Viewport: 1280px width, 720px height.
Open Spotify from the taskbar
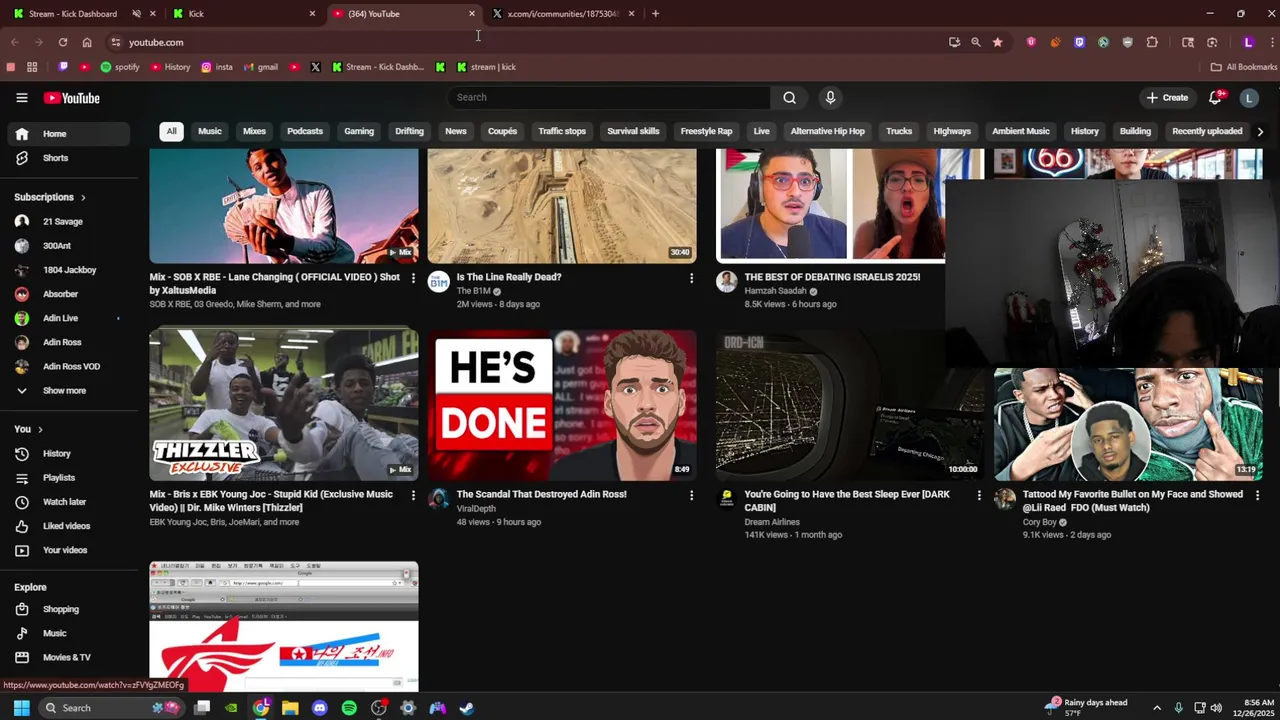coord(349,708)
